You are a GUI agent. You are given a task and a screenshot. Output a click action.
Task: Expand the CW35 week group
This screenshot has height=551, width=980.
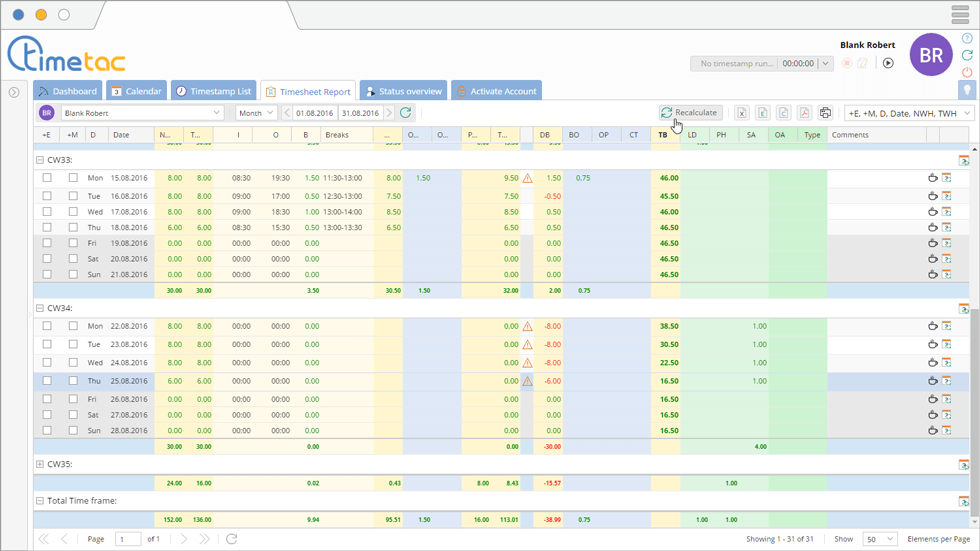point(40,464)
